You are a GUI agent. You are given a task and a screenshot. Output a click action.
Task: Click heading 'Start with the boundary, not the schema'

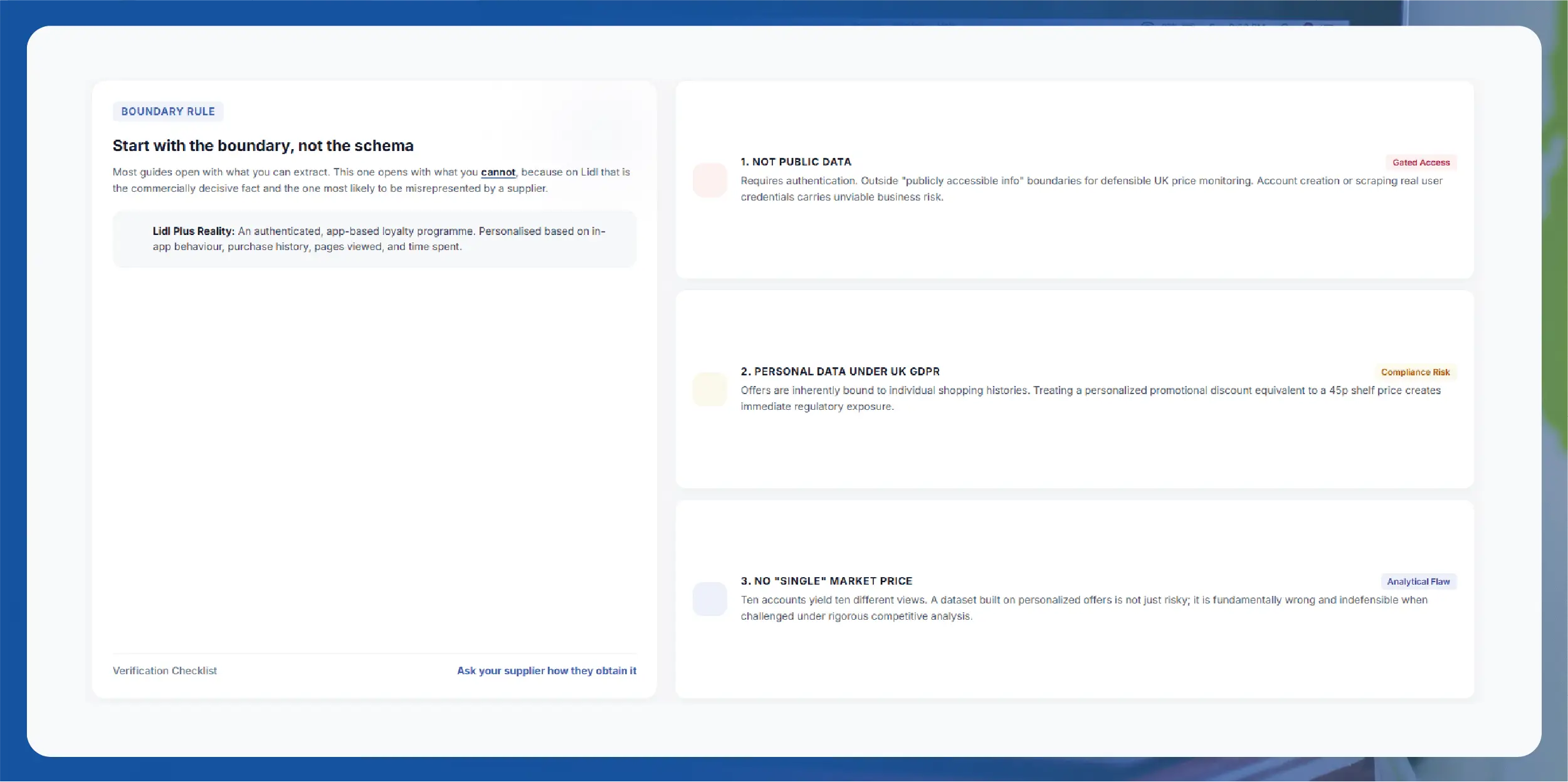pos(263,145)
